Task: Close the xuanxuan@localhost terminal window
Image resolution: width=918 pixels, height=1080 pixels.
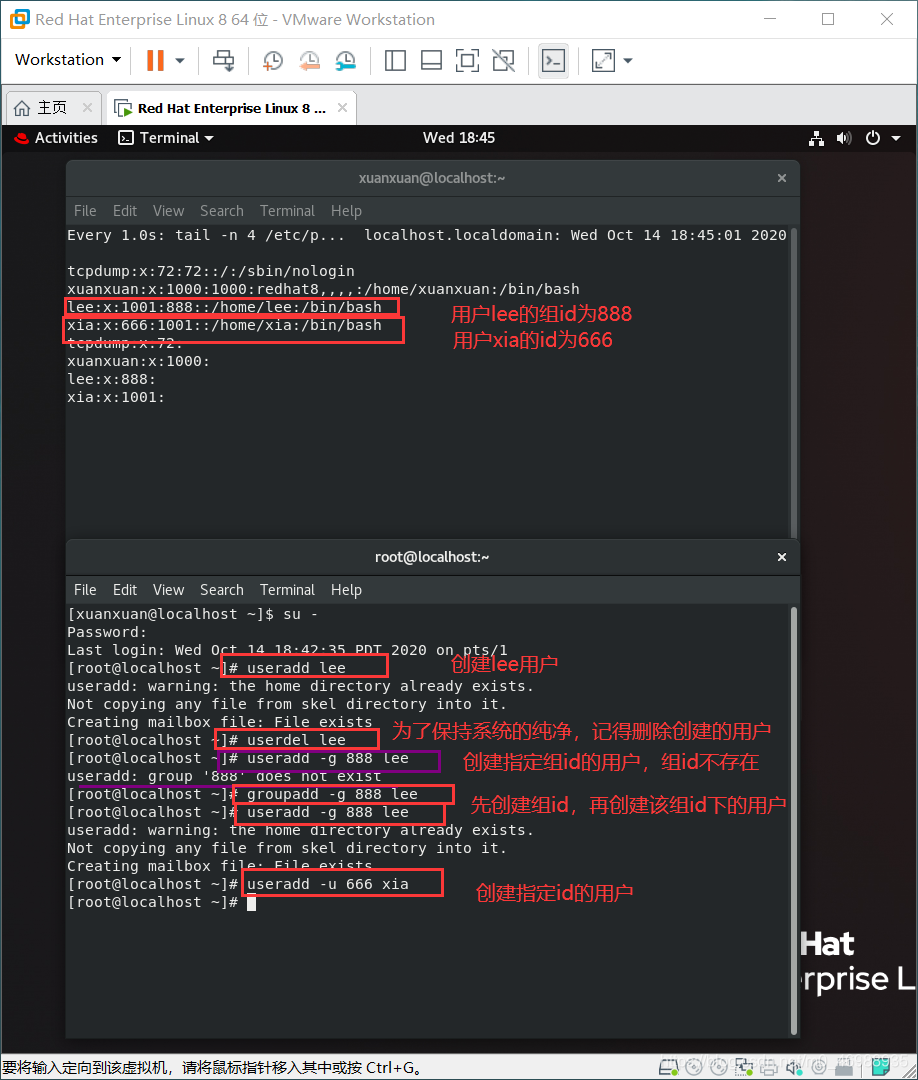Action: pyautogui.click(x=782, y=178)
